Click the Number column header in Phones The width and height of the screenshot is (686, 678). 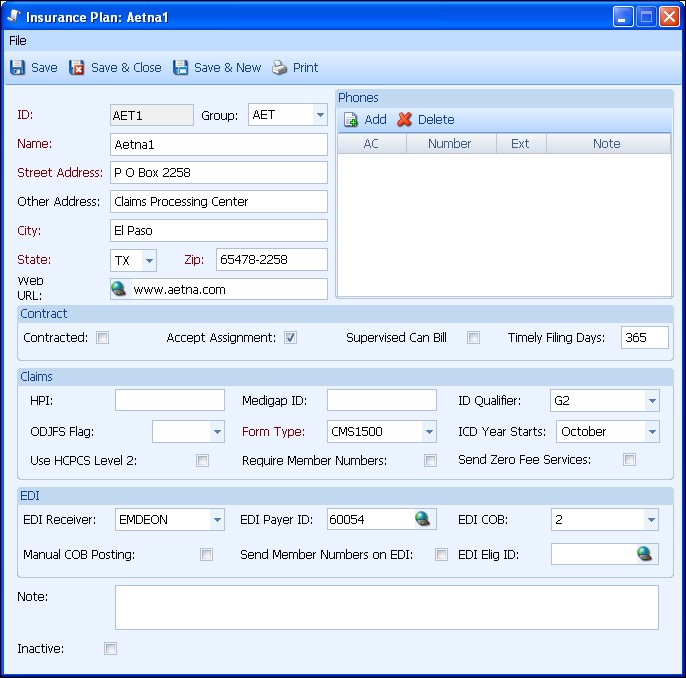tap(450, 144)
